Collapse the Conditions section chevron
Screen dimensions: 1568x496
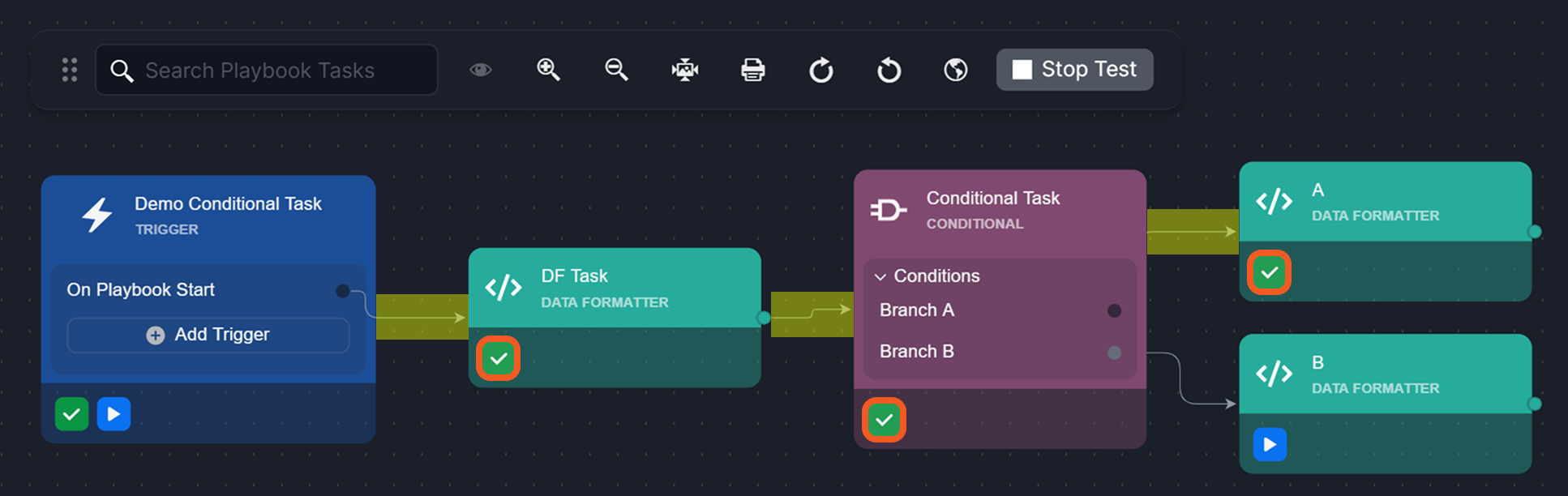coord(880,277)
